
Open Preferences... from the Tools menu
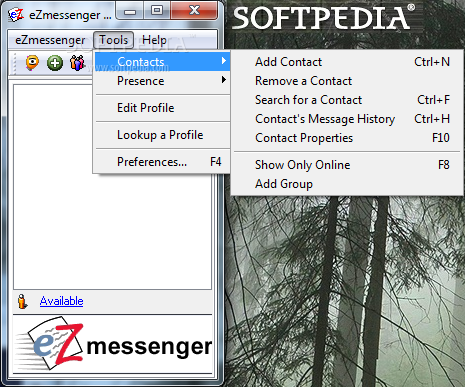162,162
